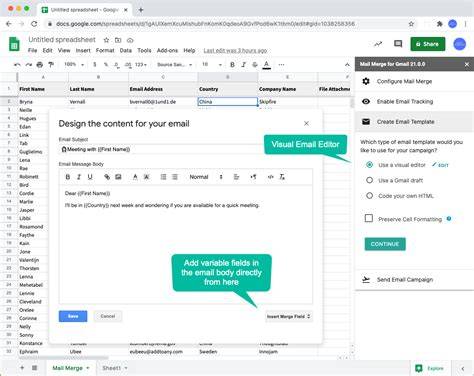
Task: Open the comments icon beside Share
Action: click(x=398, y=44)
